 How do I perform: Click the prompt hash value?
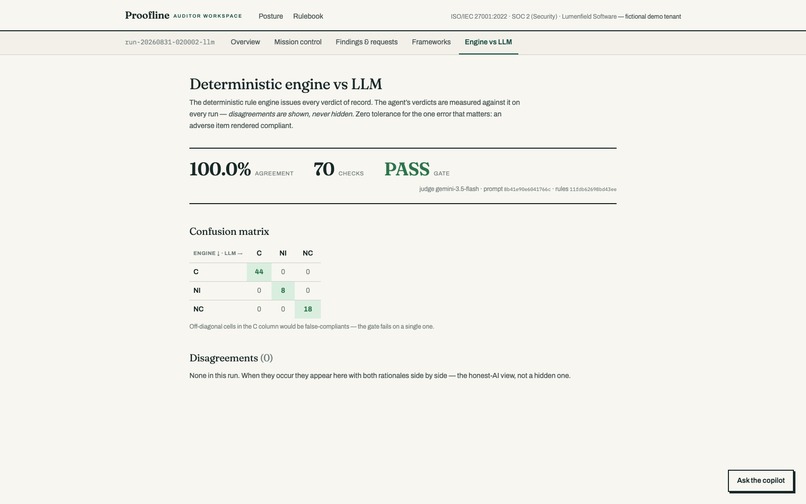[527, 189]
